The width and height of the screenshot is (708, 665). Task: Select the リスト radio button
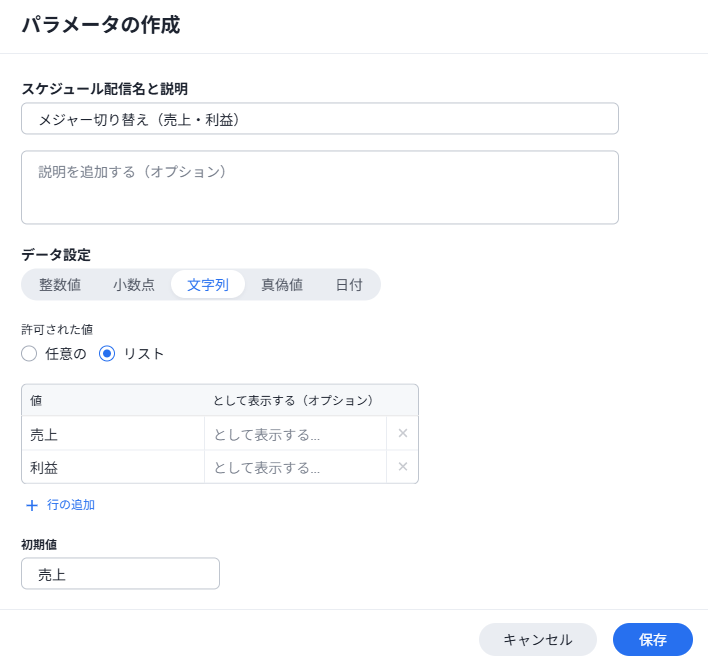tap(107, 353)
